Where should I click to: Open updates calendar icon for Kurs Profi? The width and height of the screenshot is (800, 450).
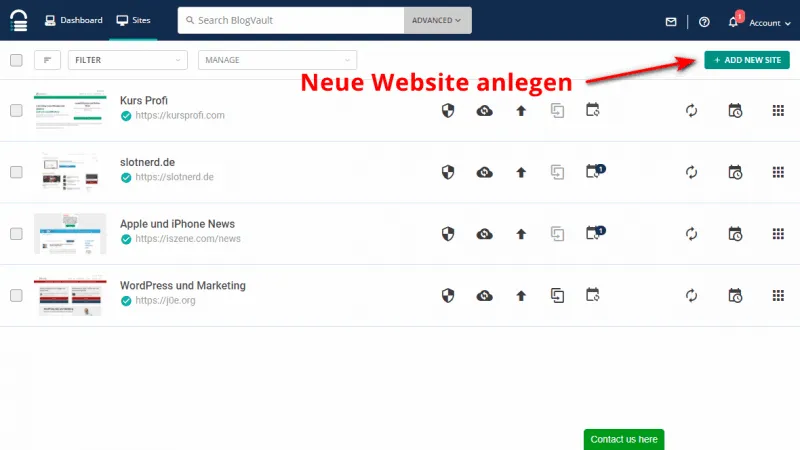click(593, 110)
